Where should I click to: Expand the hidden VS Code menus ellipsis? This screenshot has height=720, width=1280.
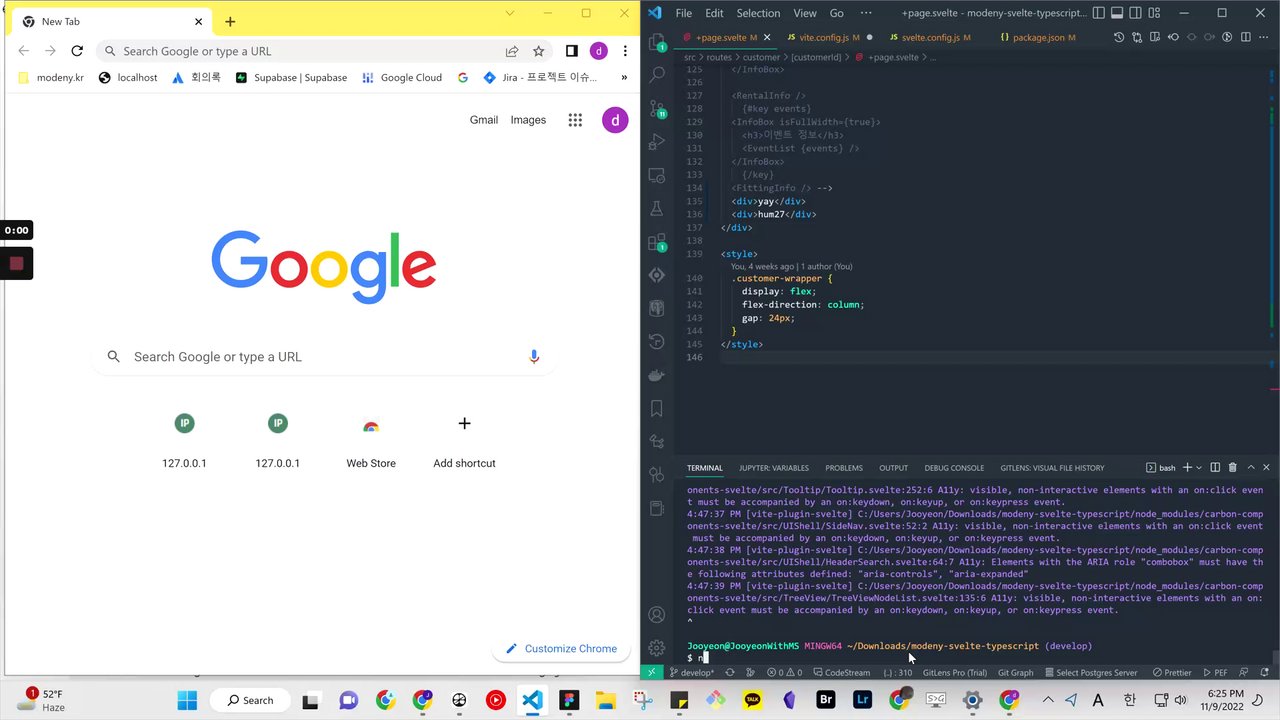pos(866,13)
